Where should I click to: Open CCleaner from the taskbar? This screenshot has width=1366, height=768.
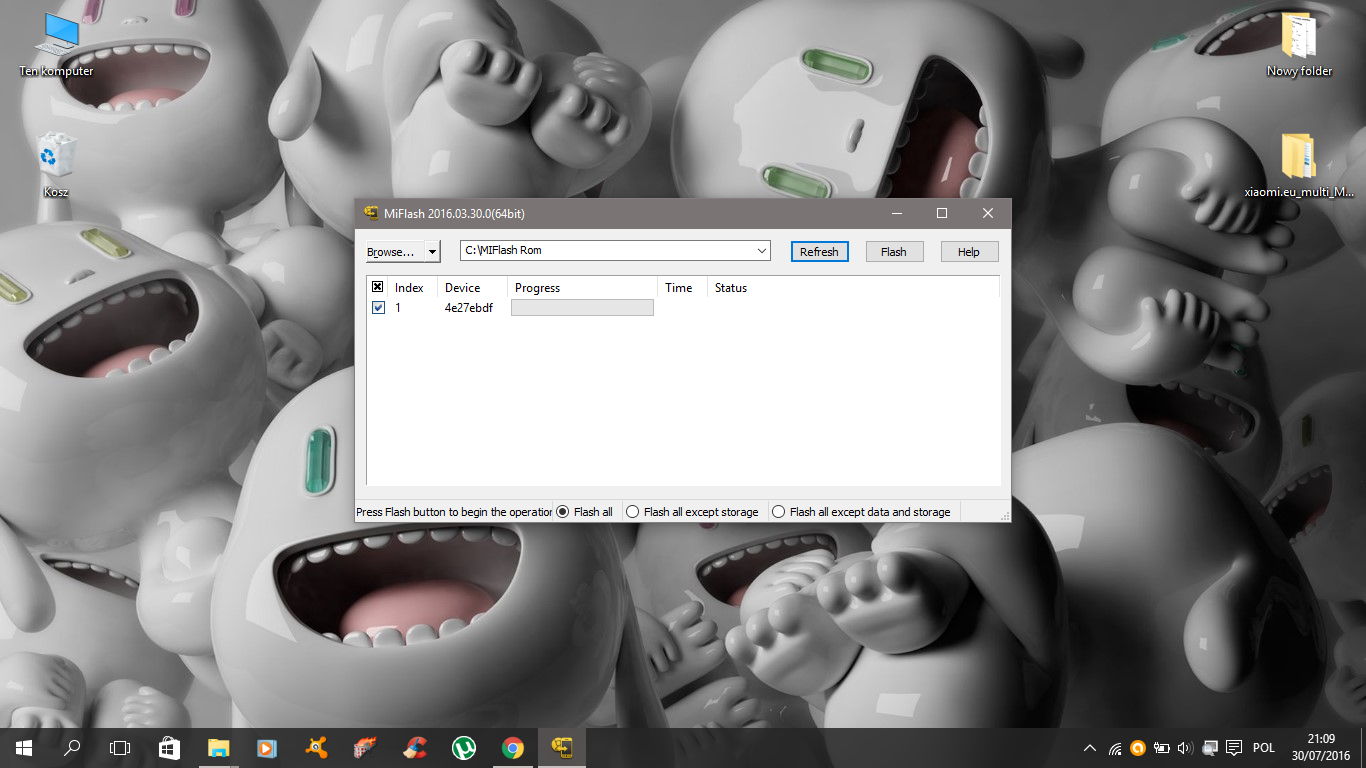(414, 748)
